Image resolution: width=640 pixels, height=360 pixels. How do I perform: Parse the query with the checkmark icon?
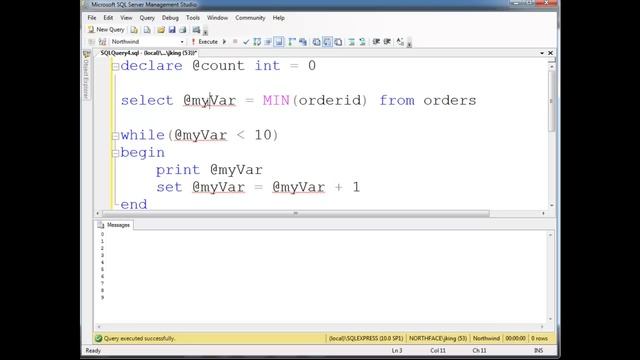(x=246, y=42)
